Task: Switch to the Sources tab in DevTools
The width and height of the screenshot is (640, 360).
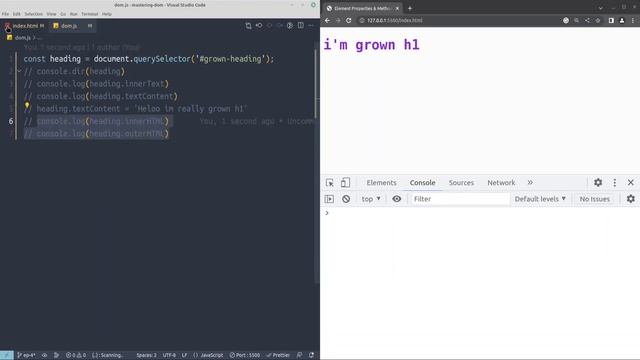Action: tap(461, 183)
